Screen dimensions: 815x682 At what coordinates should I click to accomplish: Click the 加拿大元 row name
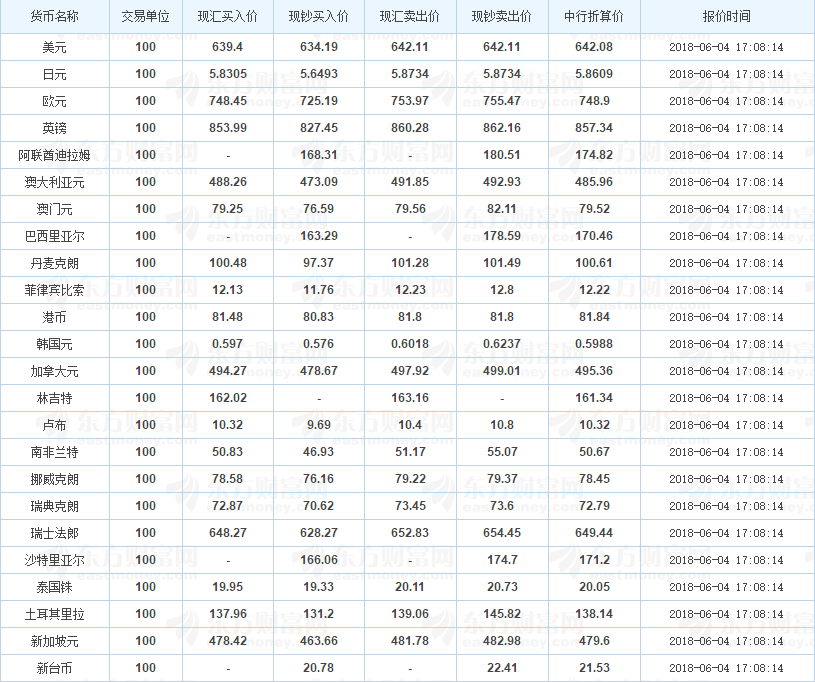(x=55, y=372)
